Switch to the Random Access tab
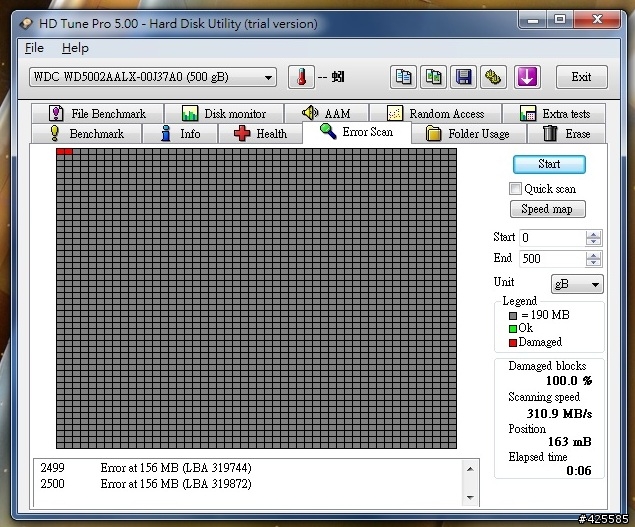Screen dimensions: 635x527 436,113
